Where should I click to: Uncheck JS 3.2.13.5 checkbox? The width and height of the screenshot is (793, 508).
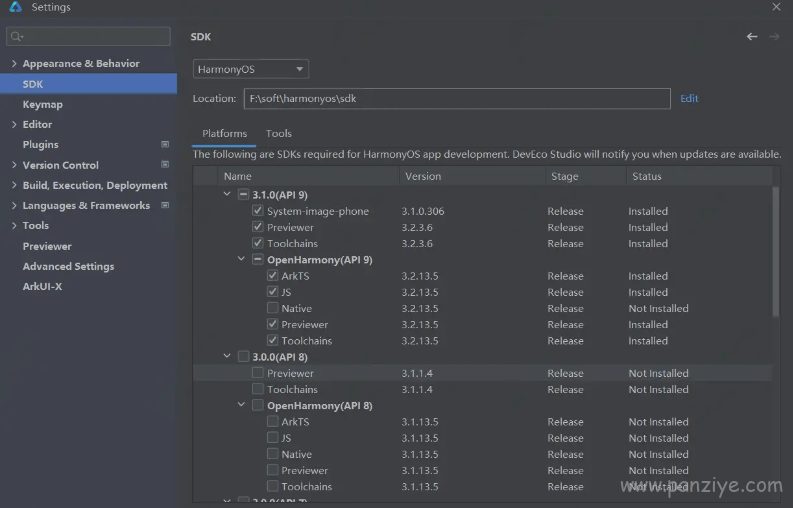coord(273,291)
